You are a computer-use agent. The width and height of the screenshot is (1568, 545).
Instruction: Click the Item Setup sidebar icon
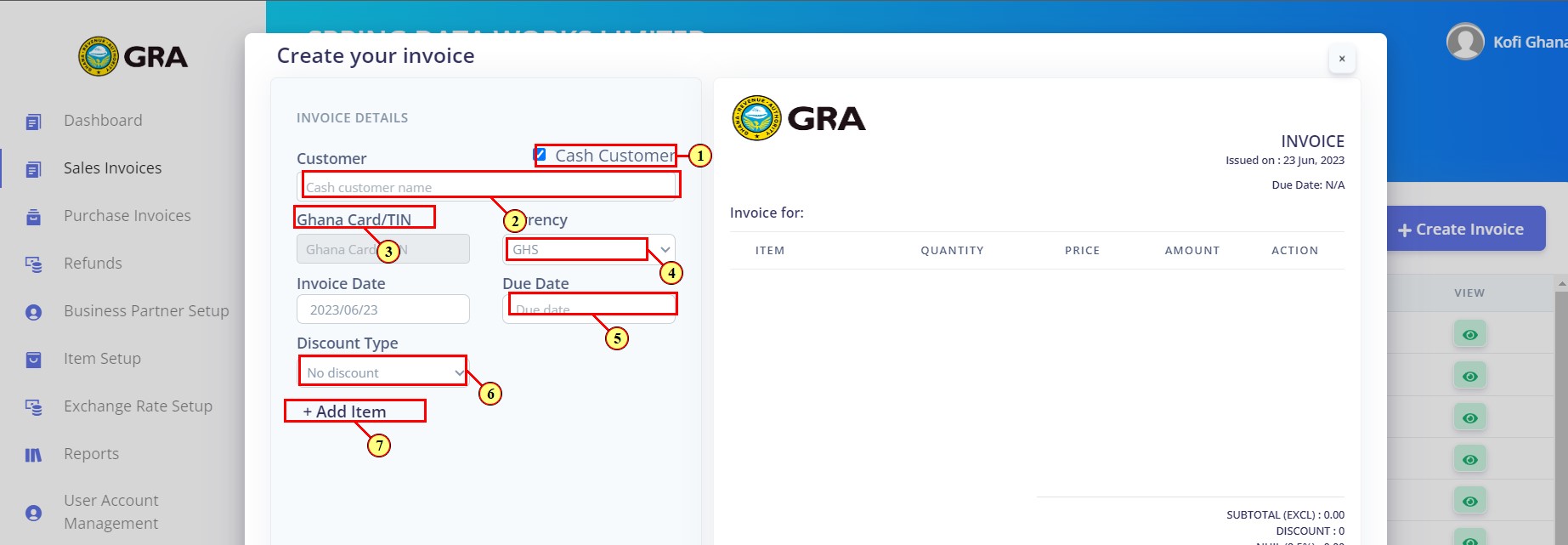33,360
